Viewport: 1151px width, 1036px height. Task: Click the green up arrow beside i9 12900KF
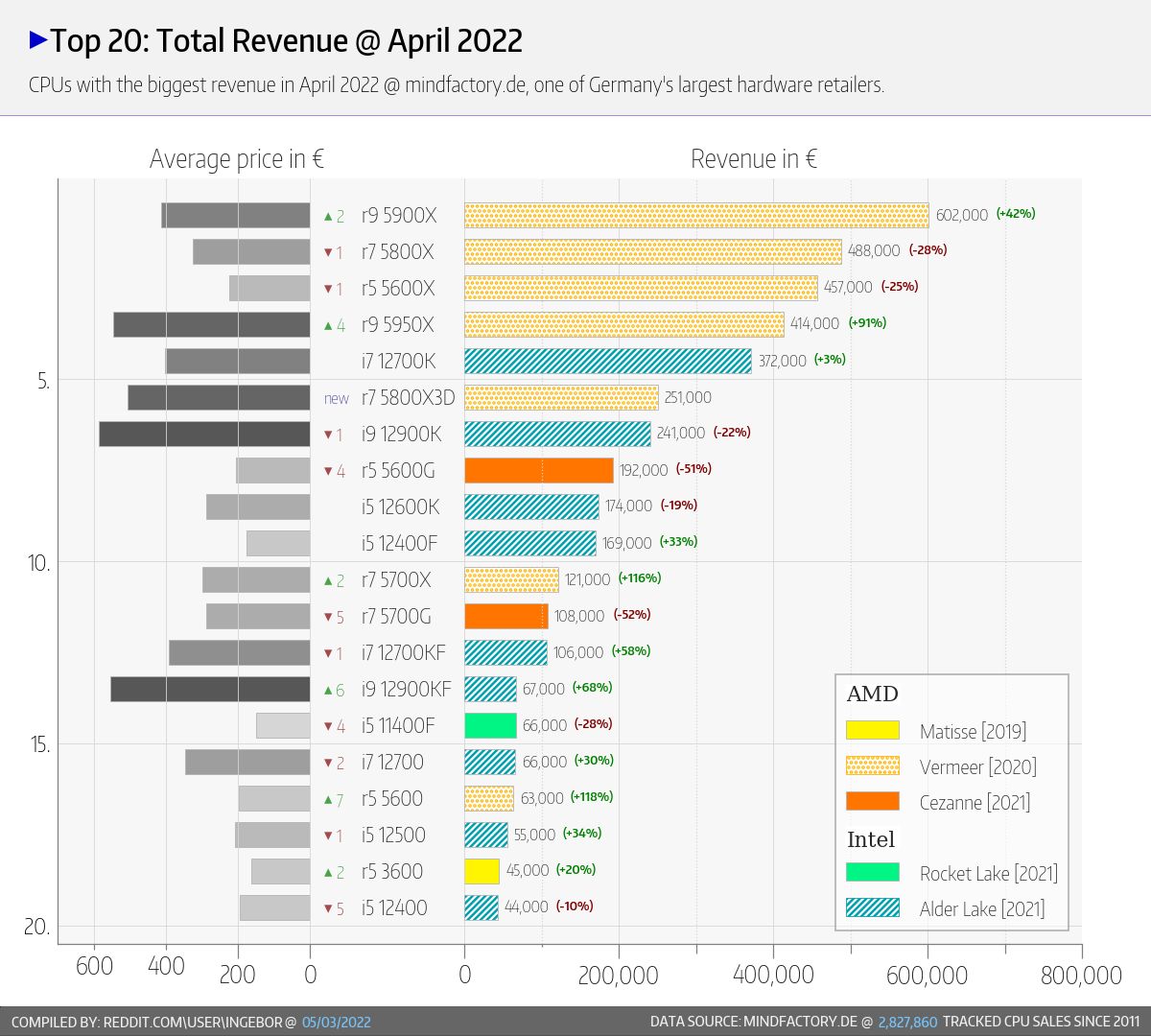[x=328, y=691]
